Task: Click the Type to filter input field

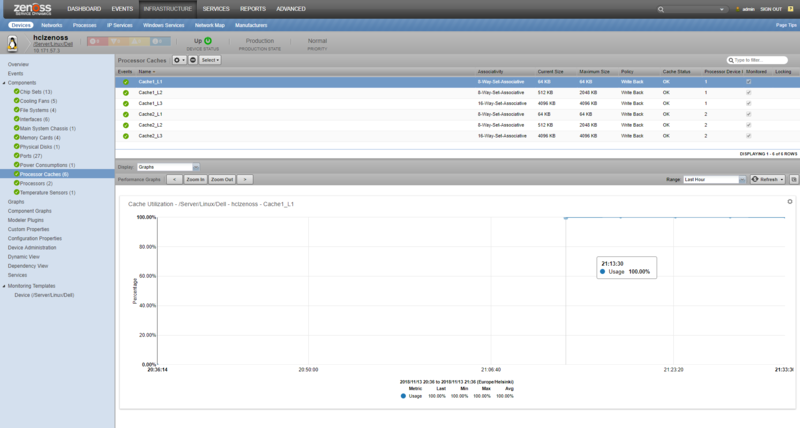Action: click(757, 60)
